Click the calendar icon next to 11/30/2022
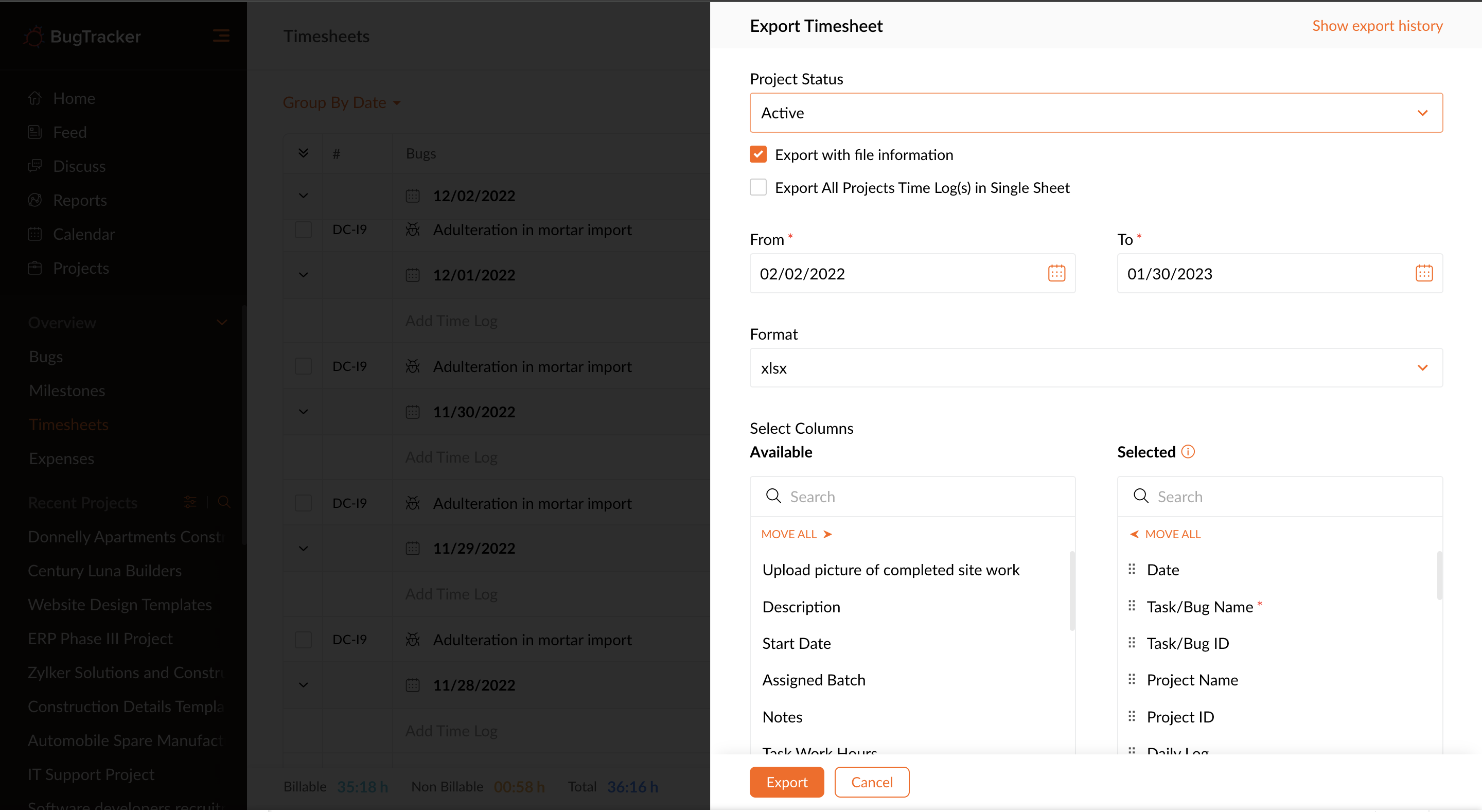 coord(413,412)
